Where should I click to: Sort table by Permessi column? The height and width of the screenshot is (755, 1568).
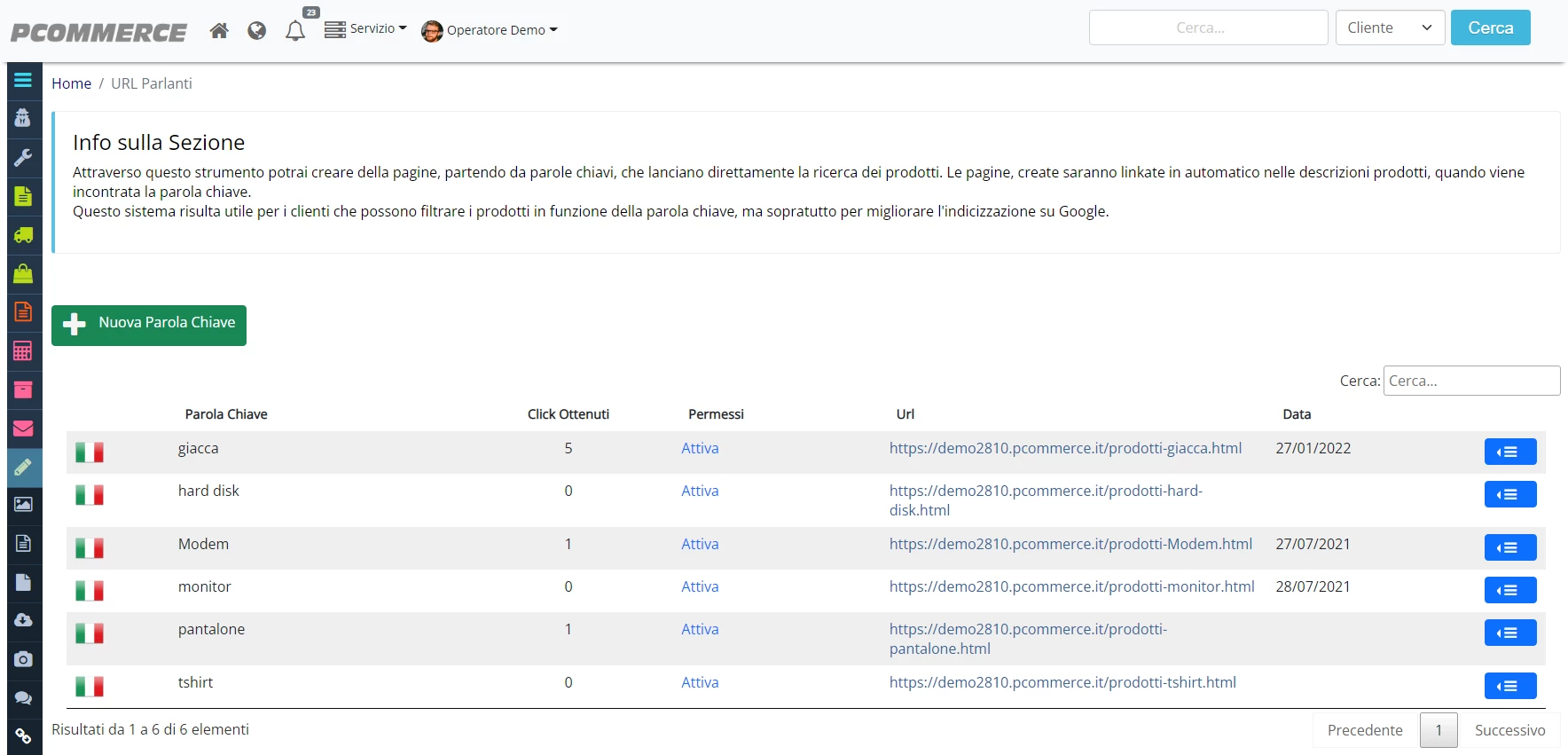tap(716, 414)
